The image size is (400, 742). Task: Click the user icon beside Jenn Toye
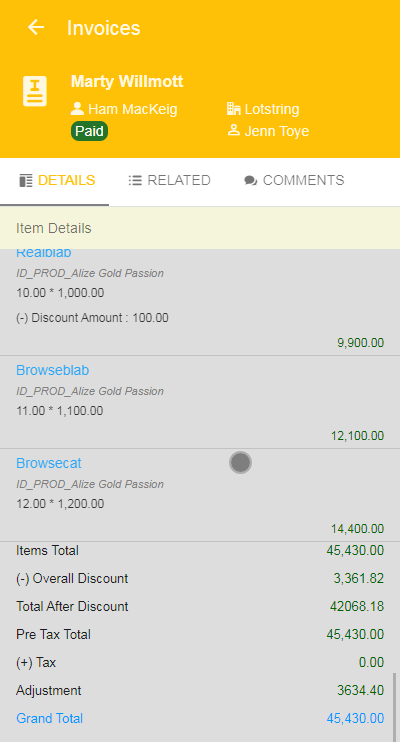tap(234, 130)
